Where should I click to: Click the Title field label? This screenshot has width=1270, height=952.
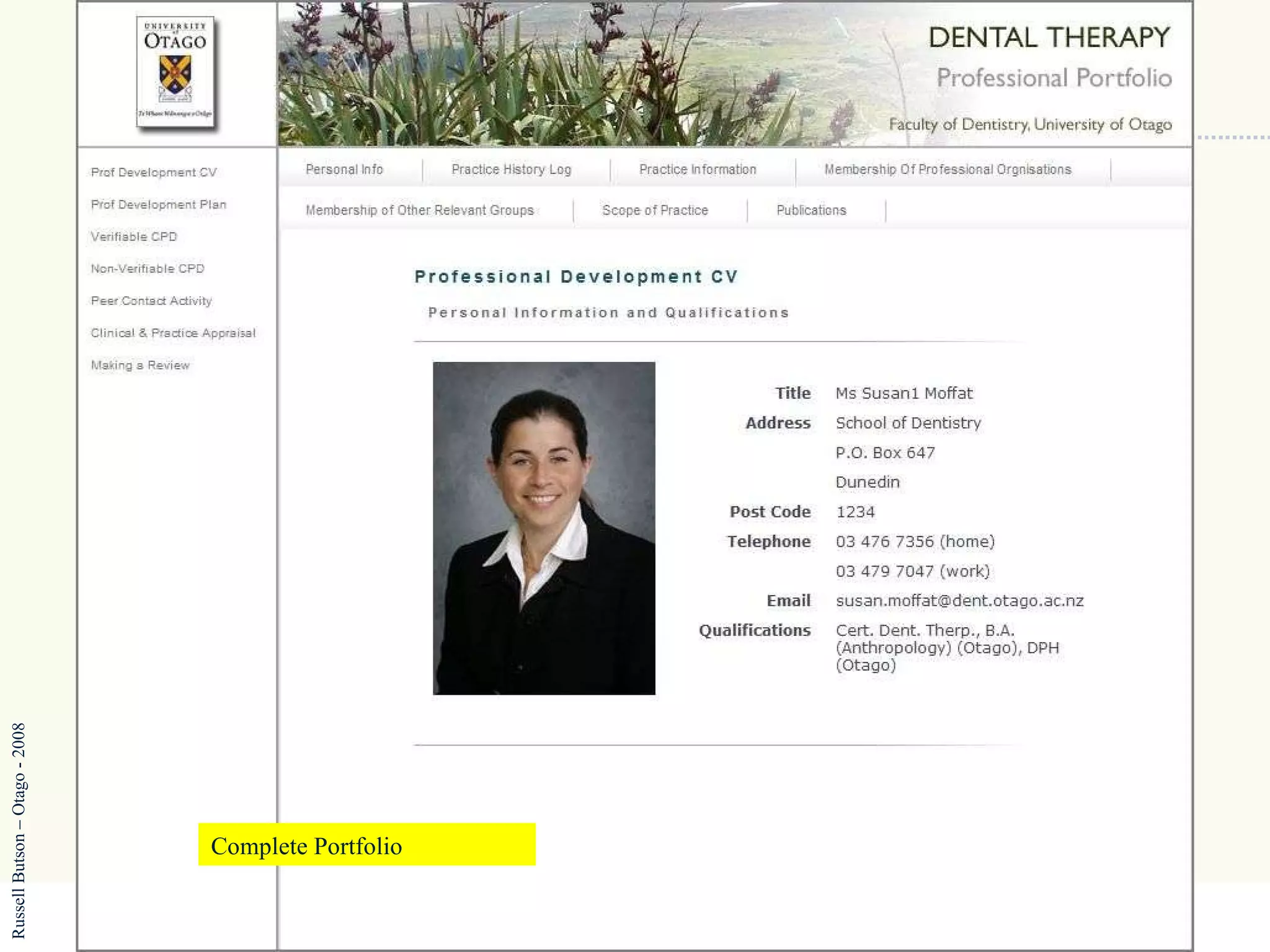793,394
